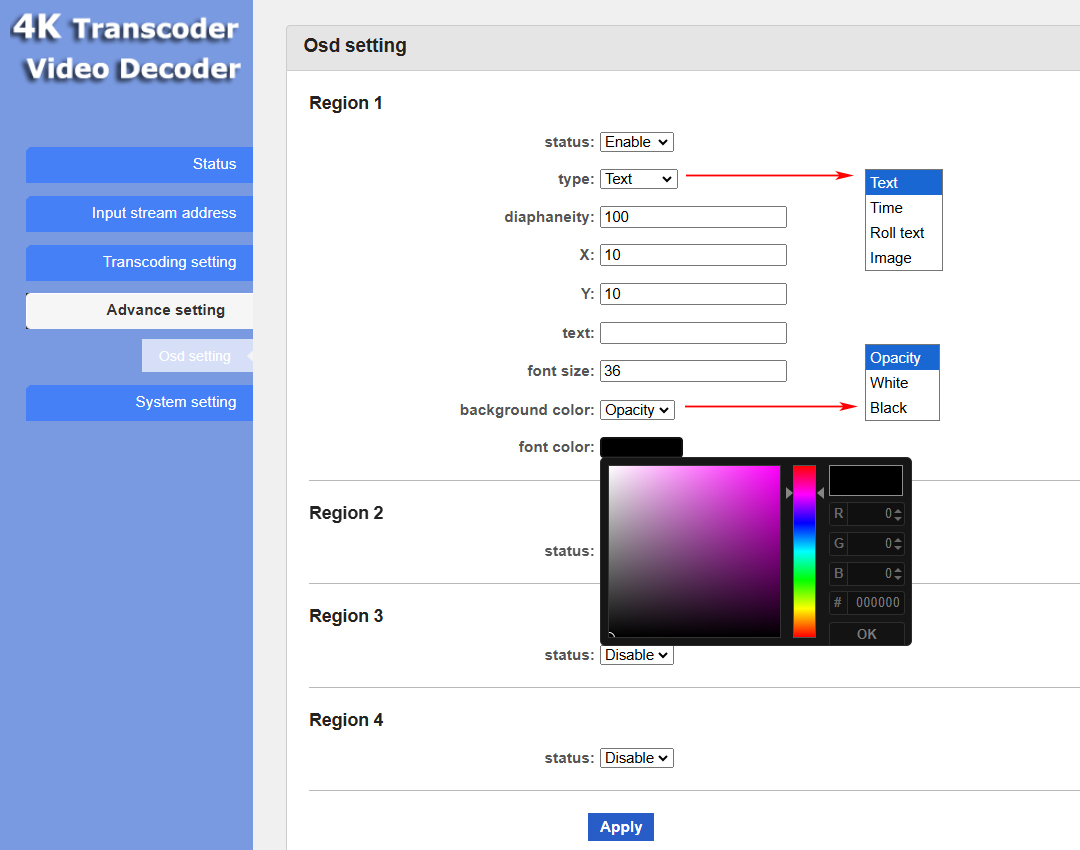Viewport: 1080px width, 850px height.
Task: Open Region 3 status dropdown
Action: tap(636, 655)
